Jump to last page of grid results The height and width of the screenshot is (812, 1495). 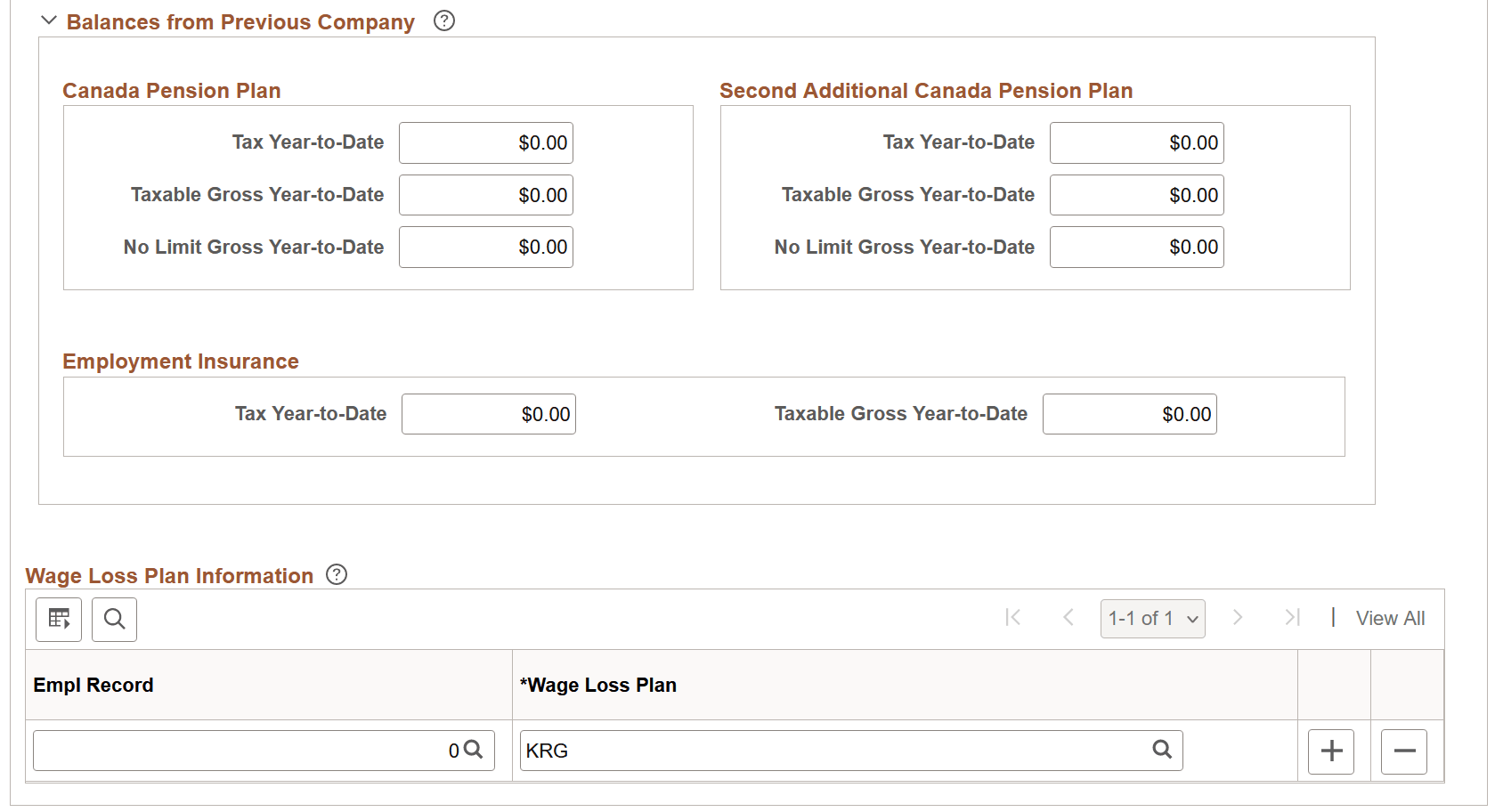[1293, 618]
